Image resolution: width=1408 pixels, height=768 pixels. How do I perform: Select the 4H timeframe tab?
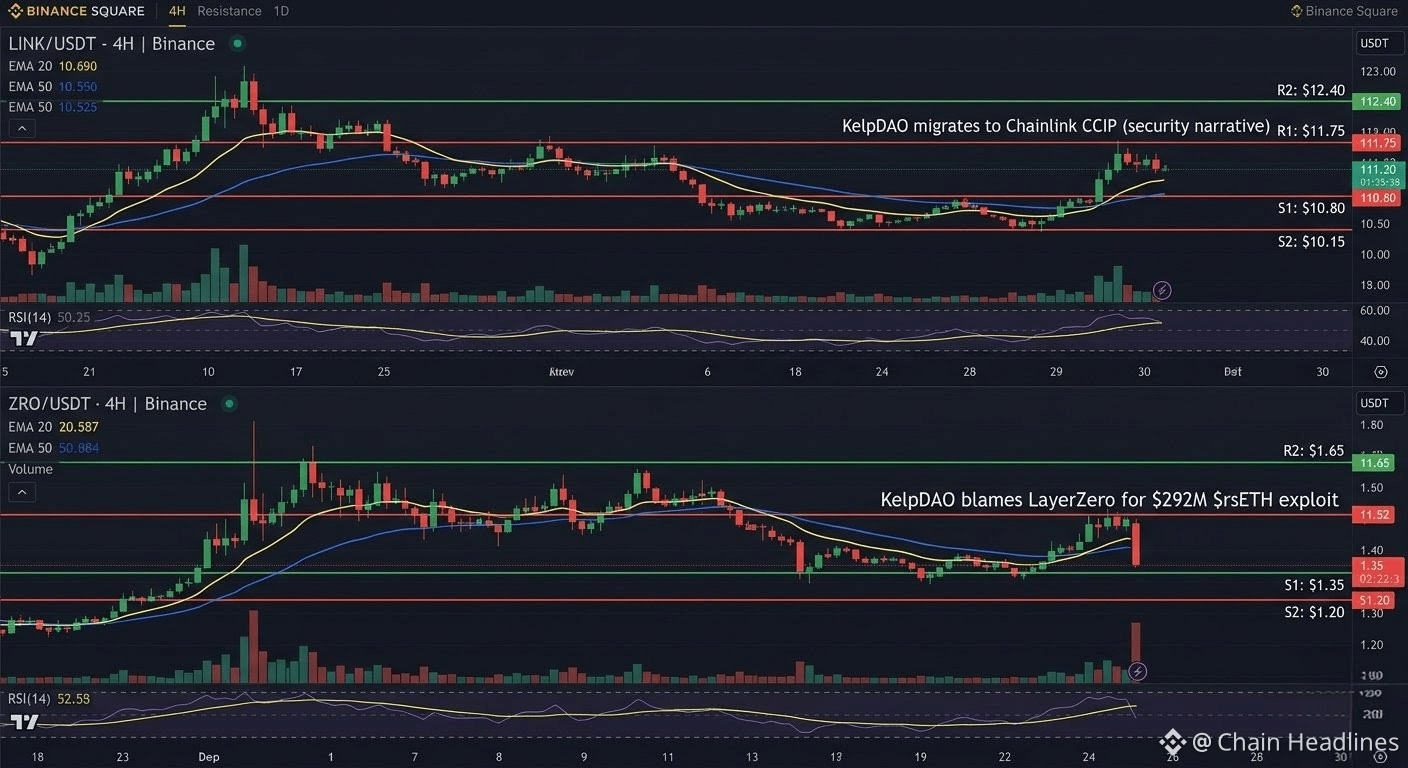pyautogui.click(x=177, y=11)
